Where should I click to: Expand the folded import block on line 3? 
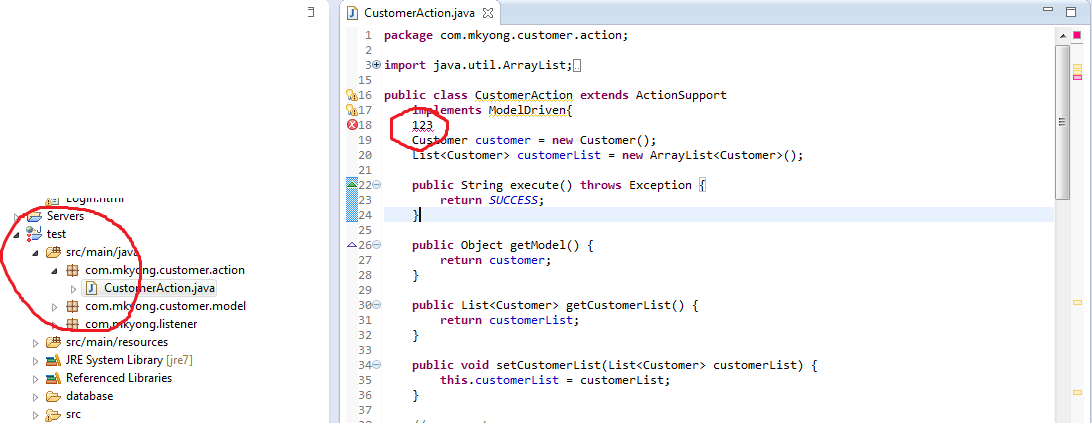[x=377, y=65]
